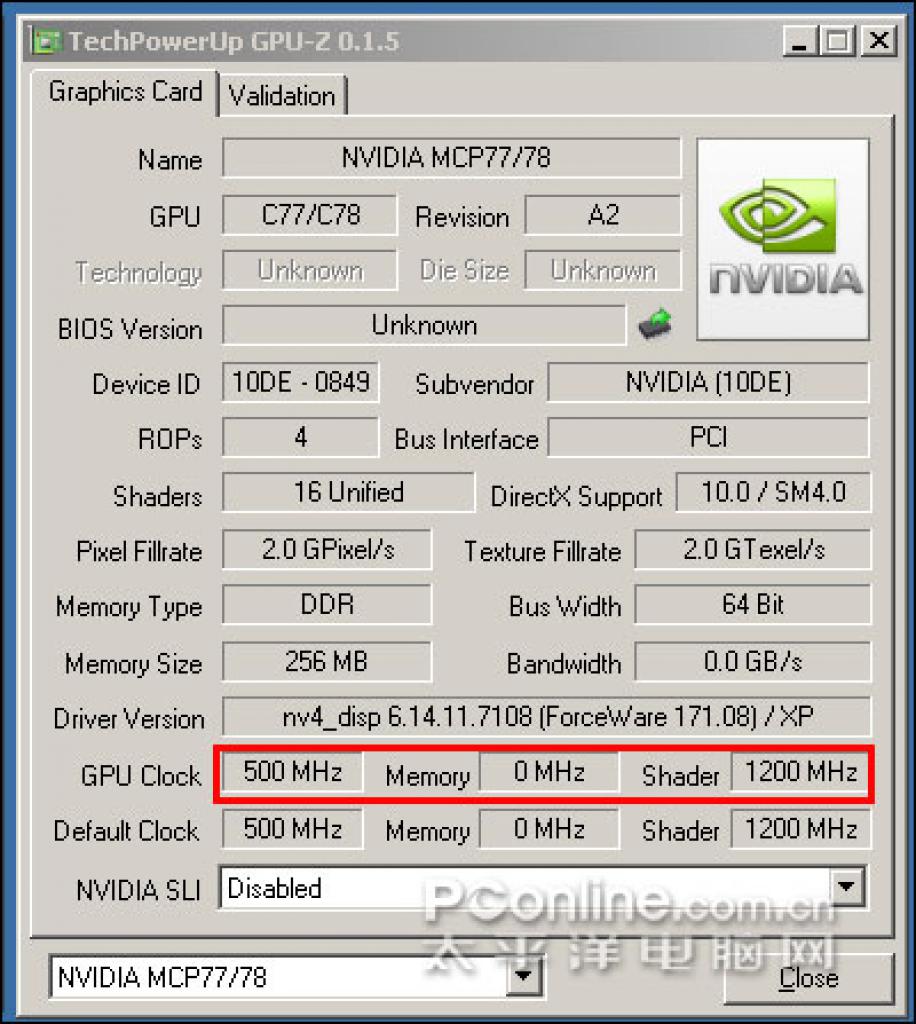Image resolution: width=916 pixels, height=1024 pixels.
Task: Click the Revision field showing A2
Action: [603, 215]
